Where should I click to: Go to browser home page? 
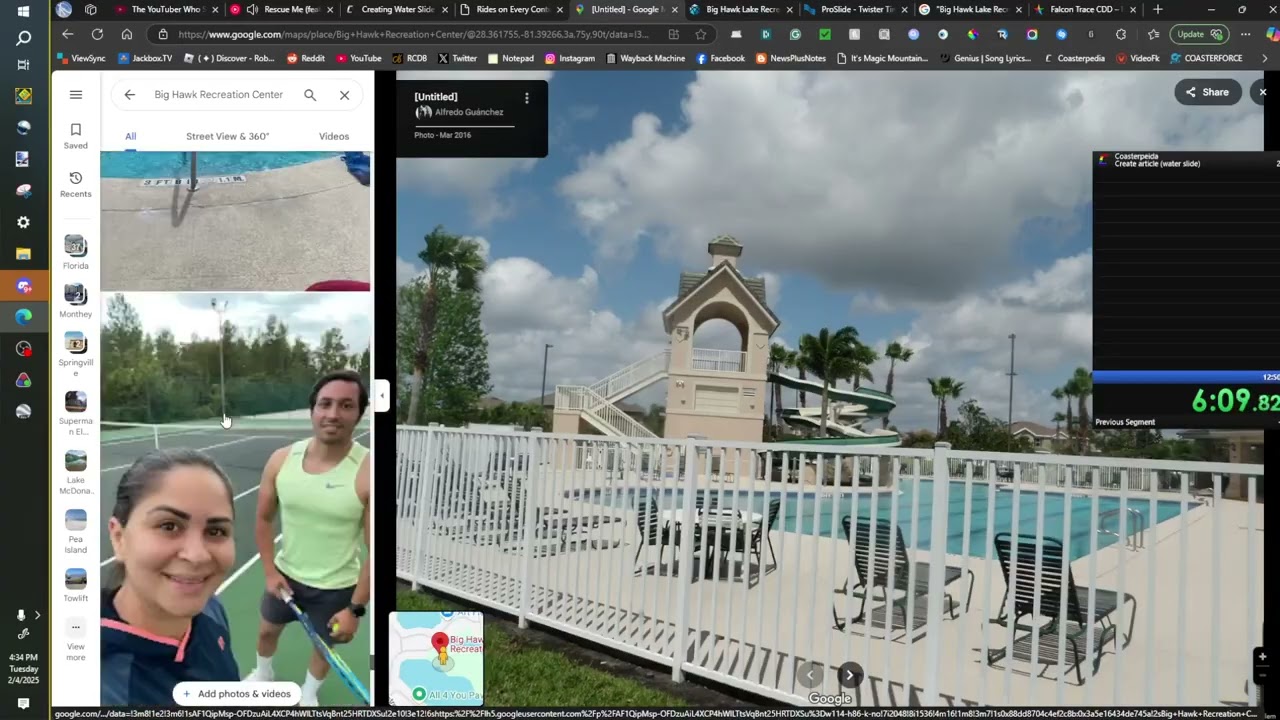(x=126, y=34)
